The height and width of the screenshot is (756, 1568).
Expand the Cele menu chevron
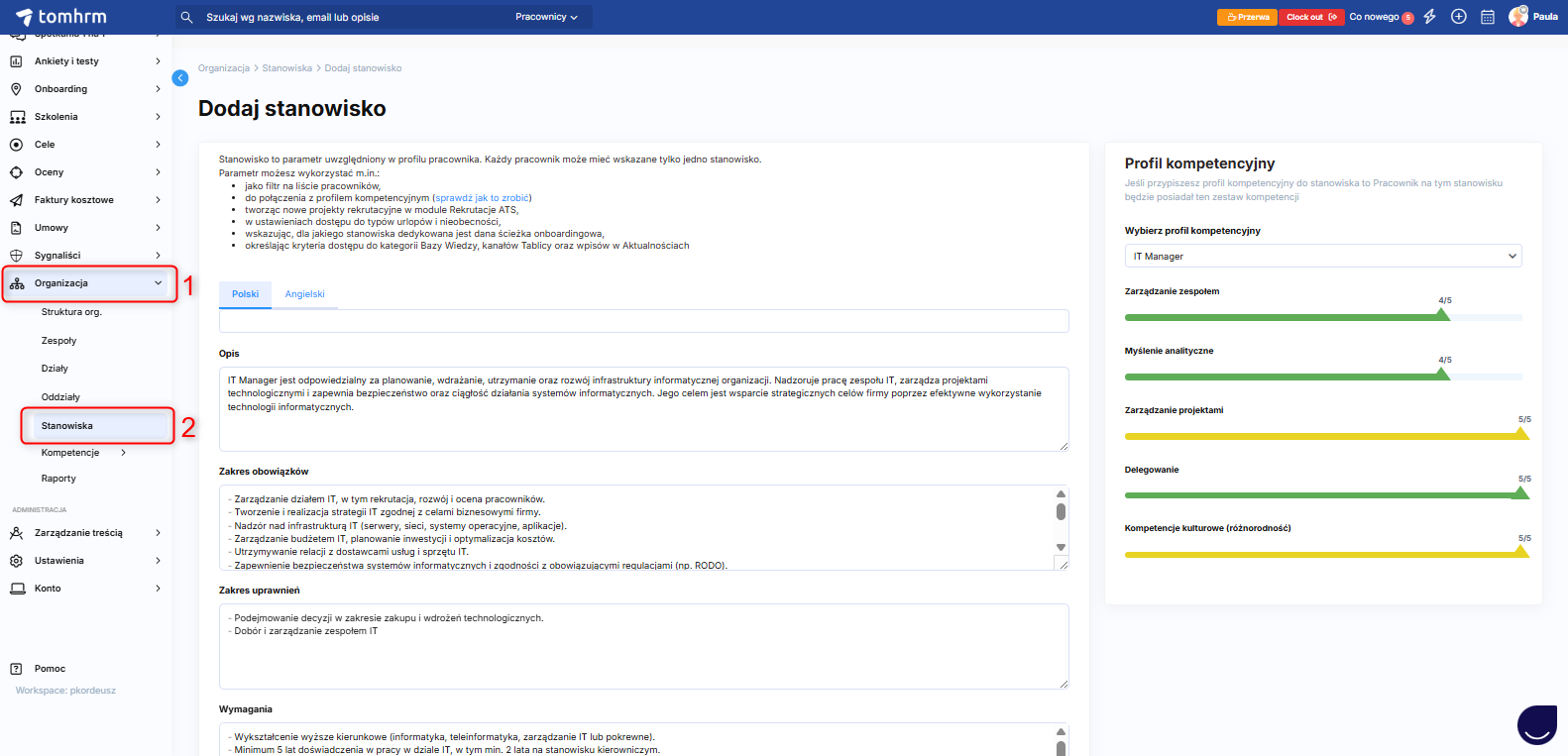coord(158,145)
